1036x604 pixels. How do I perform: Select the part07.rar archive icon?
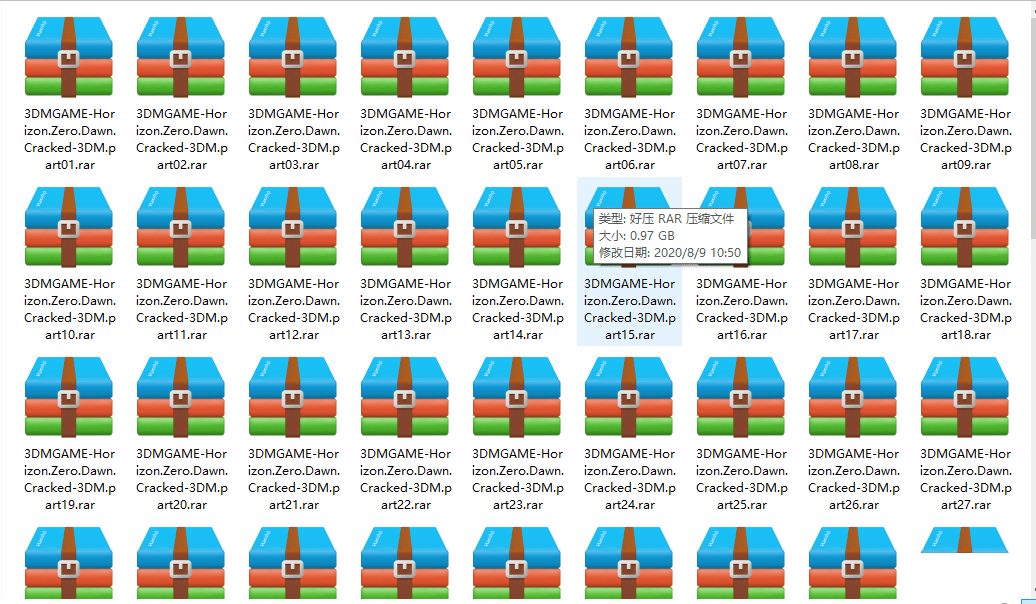[x=741, y=57]
